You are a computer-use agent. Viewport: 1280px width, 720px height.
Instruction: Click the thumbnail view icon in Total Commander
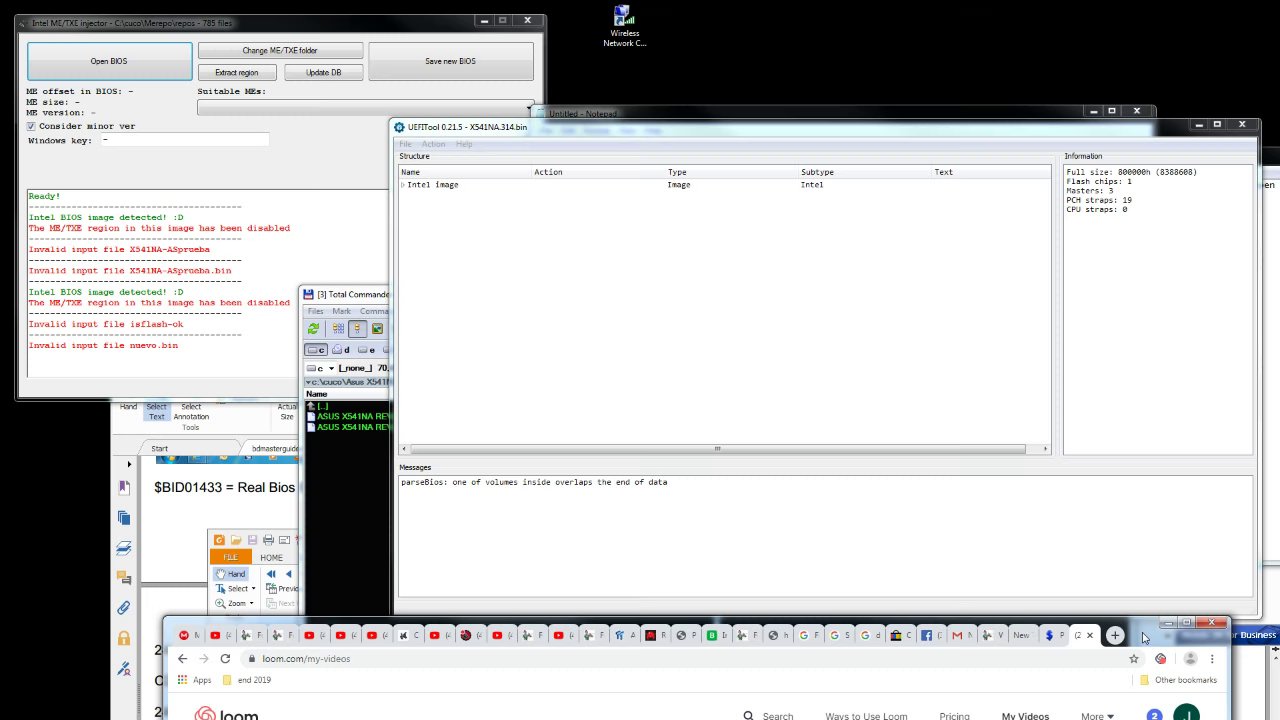377,328
